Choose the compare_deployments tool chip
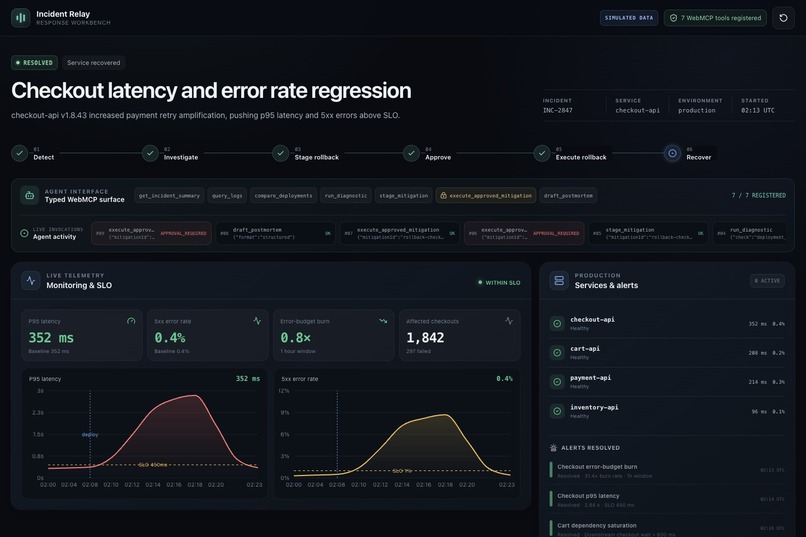Viewport: 806px width, 537px height. (283, 196)
